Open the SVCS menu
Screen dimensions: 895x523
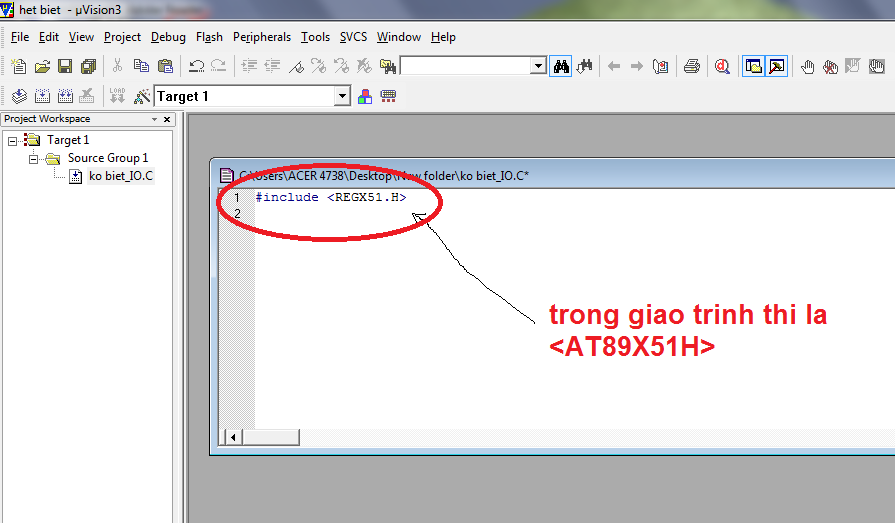tap(353, 37)
